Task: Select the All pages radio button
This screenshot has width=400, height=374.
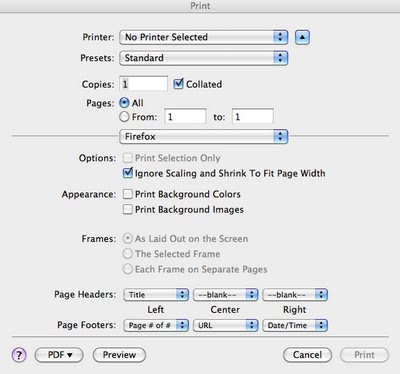Action: pyautogui.click(x=124, y=103)
